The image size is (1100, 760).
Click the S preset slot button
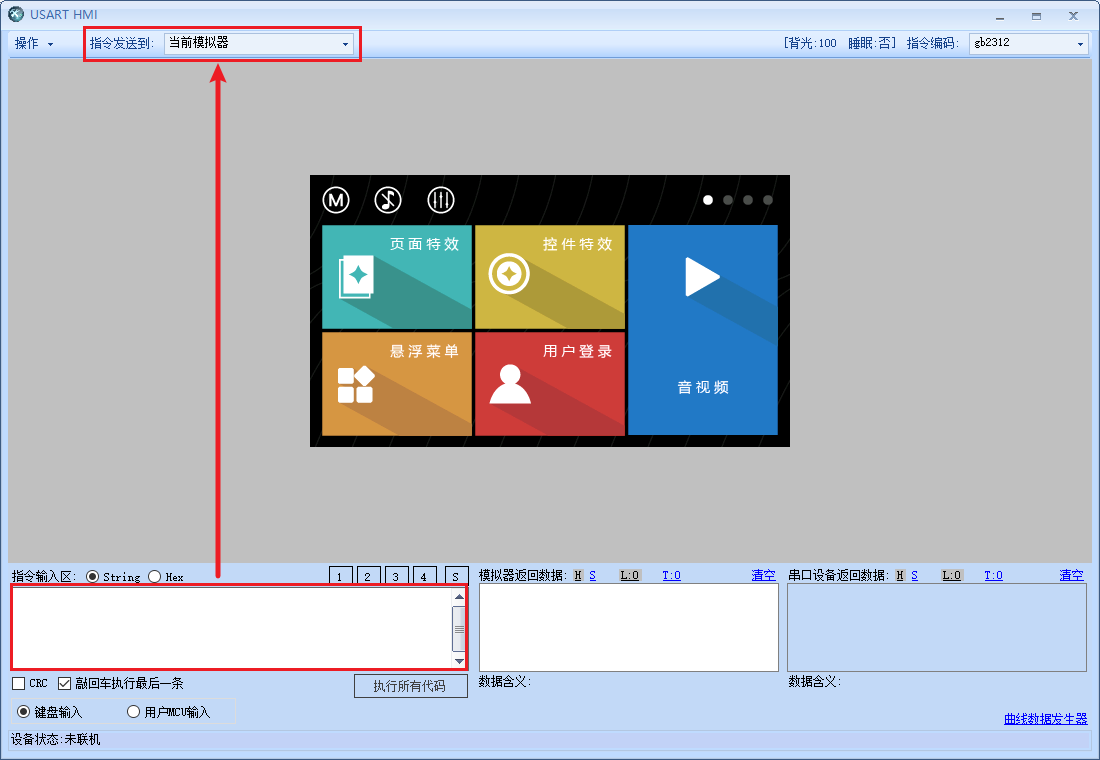pos(456,576)
